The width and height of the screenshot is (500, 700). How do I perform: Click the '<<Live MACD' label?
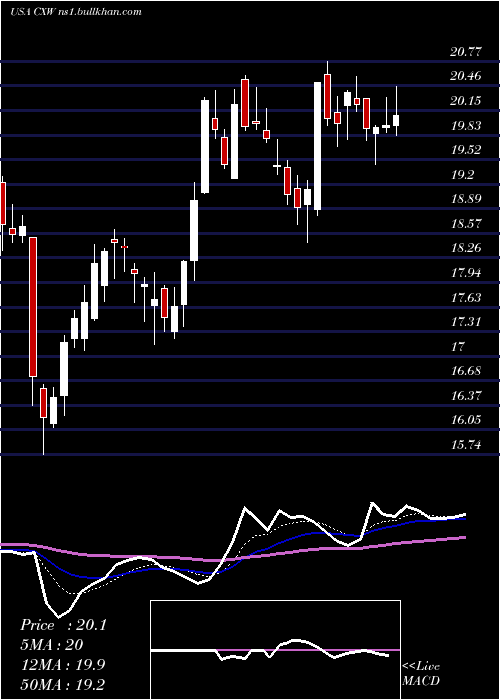[421, 673]
